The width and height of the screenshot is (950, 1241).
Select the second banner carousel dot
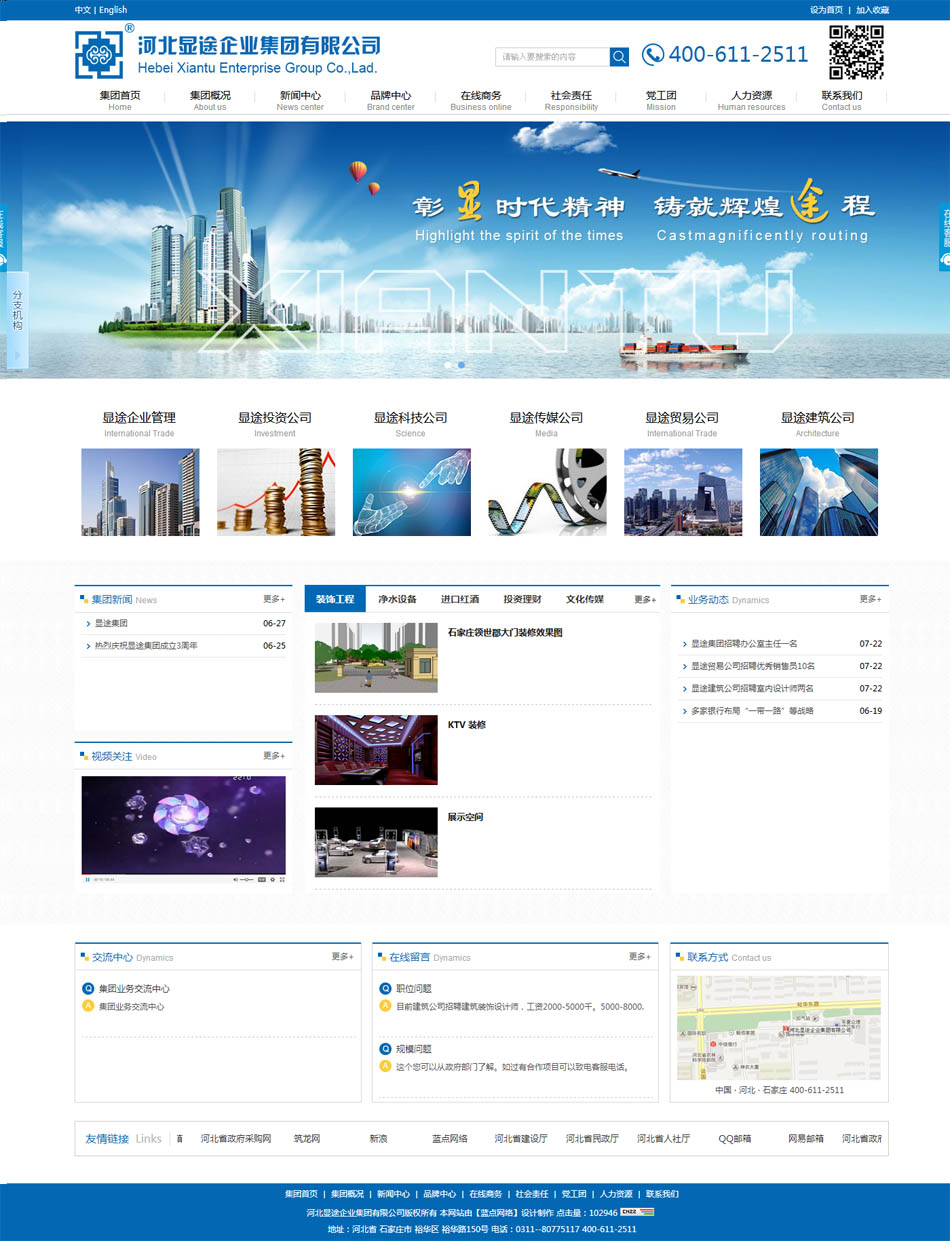click(461, 365)
